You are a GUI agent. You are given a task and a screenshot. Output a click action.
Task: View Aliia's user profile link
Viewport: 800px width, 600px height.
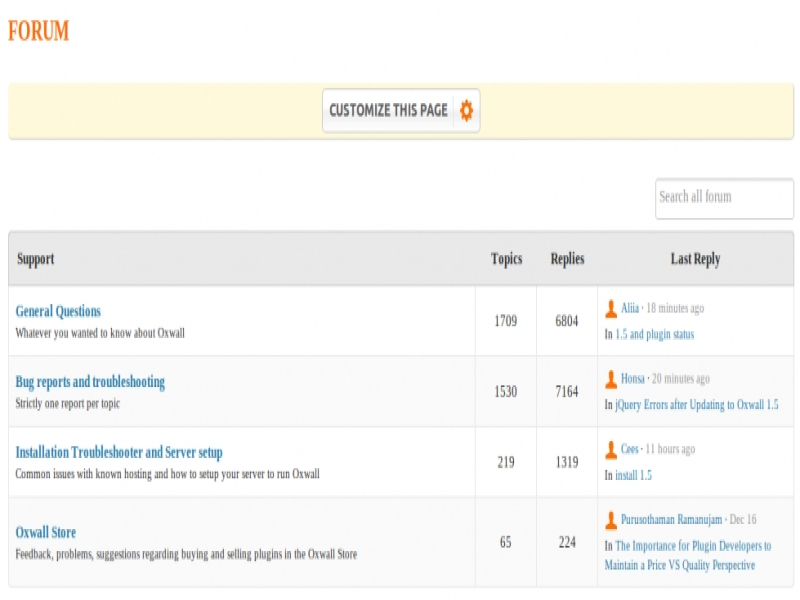pos(630,309)
